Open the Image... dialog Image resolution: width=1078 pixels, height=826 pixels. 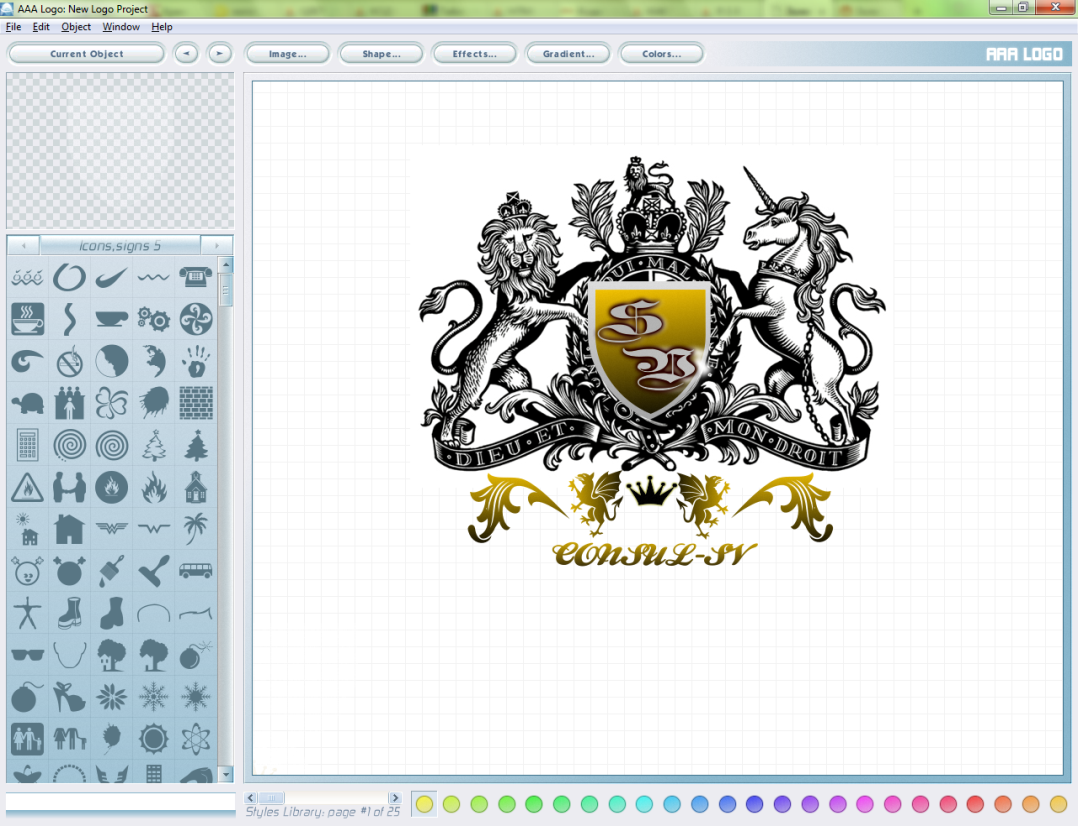pos(287,54)
